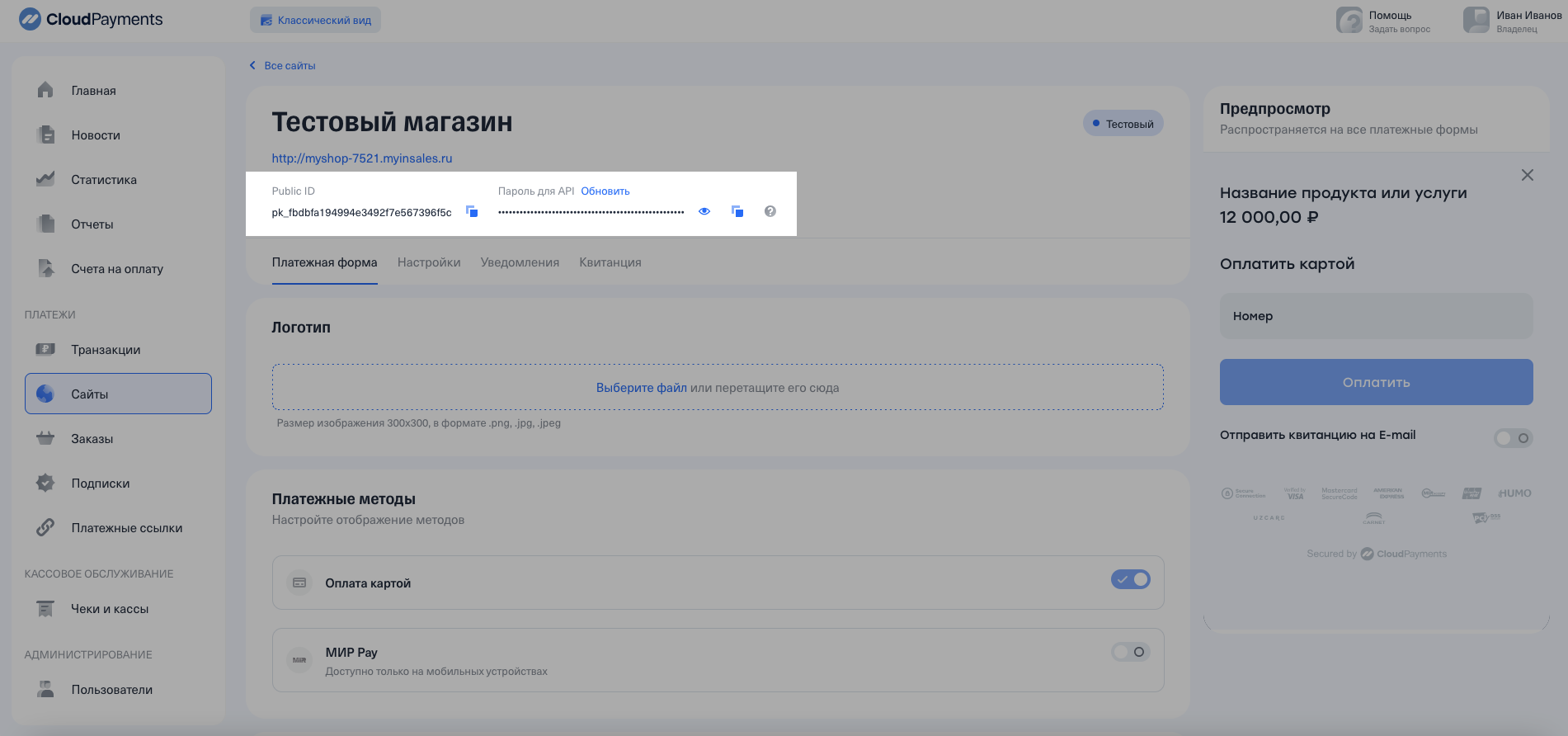Image resolution: width=1568 pixels, height=736 pixels.
Task: Click the card number input field
Action: tap(1376, 316)
